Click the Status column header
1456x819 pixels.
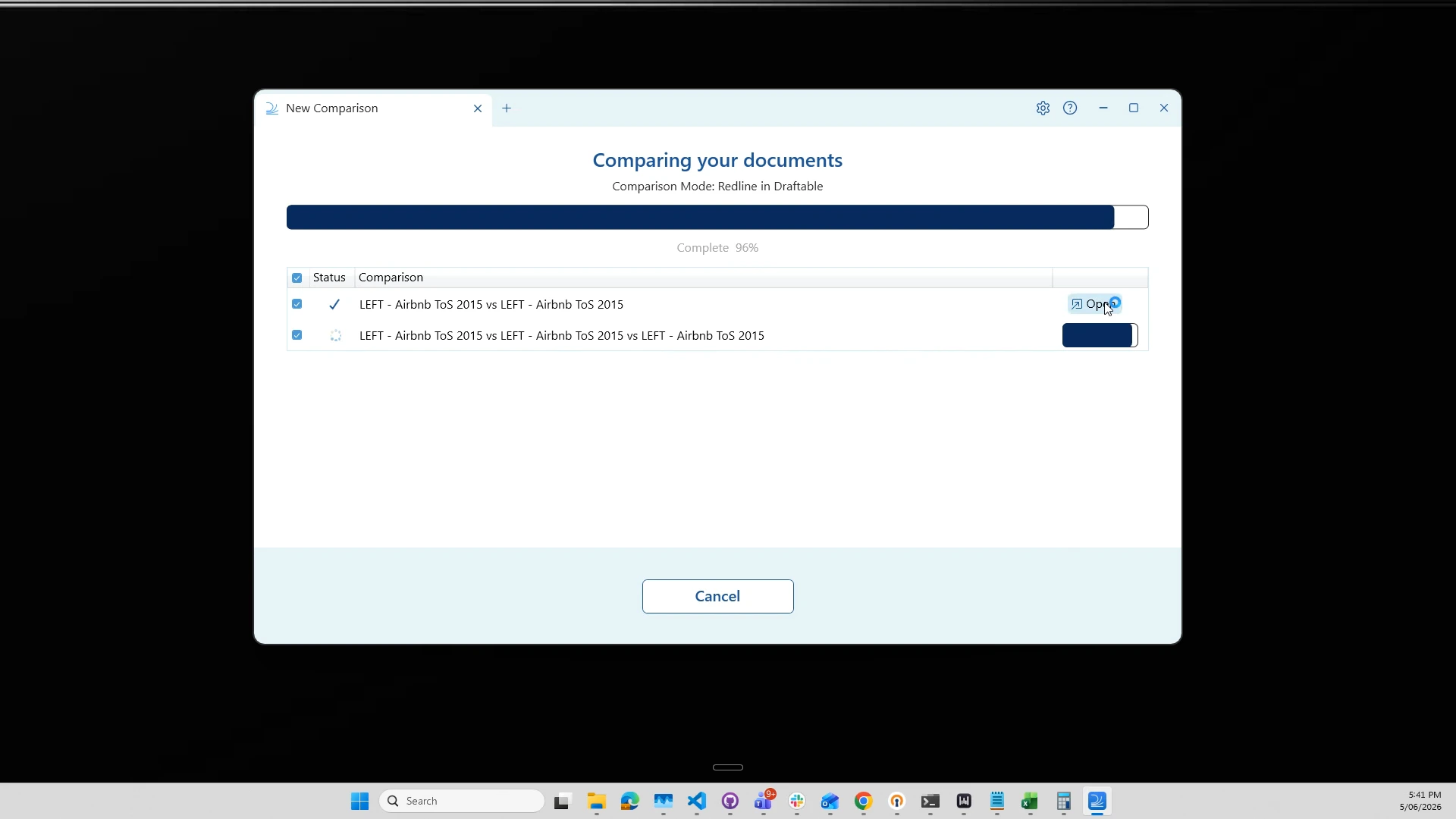329,278
